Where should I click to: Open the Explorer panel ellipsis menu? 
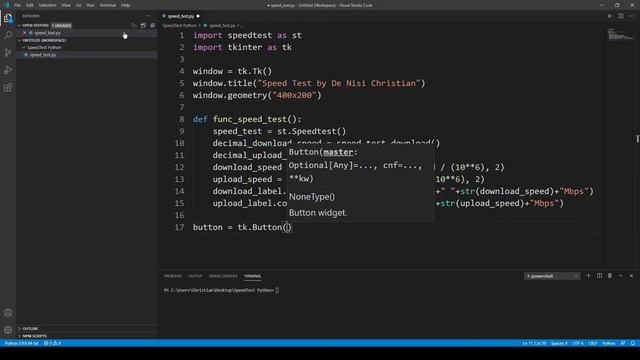(x=148, y=16)
